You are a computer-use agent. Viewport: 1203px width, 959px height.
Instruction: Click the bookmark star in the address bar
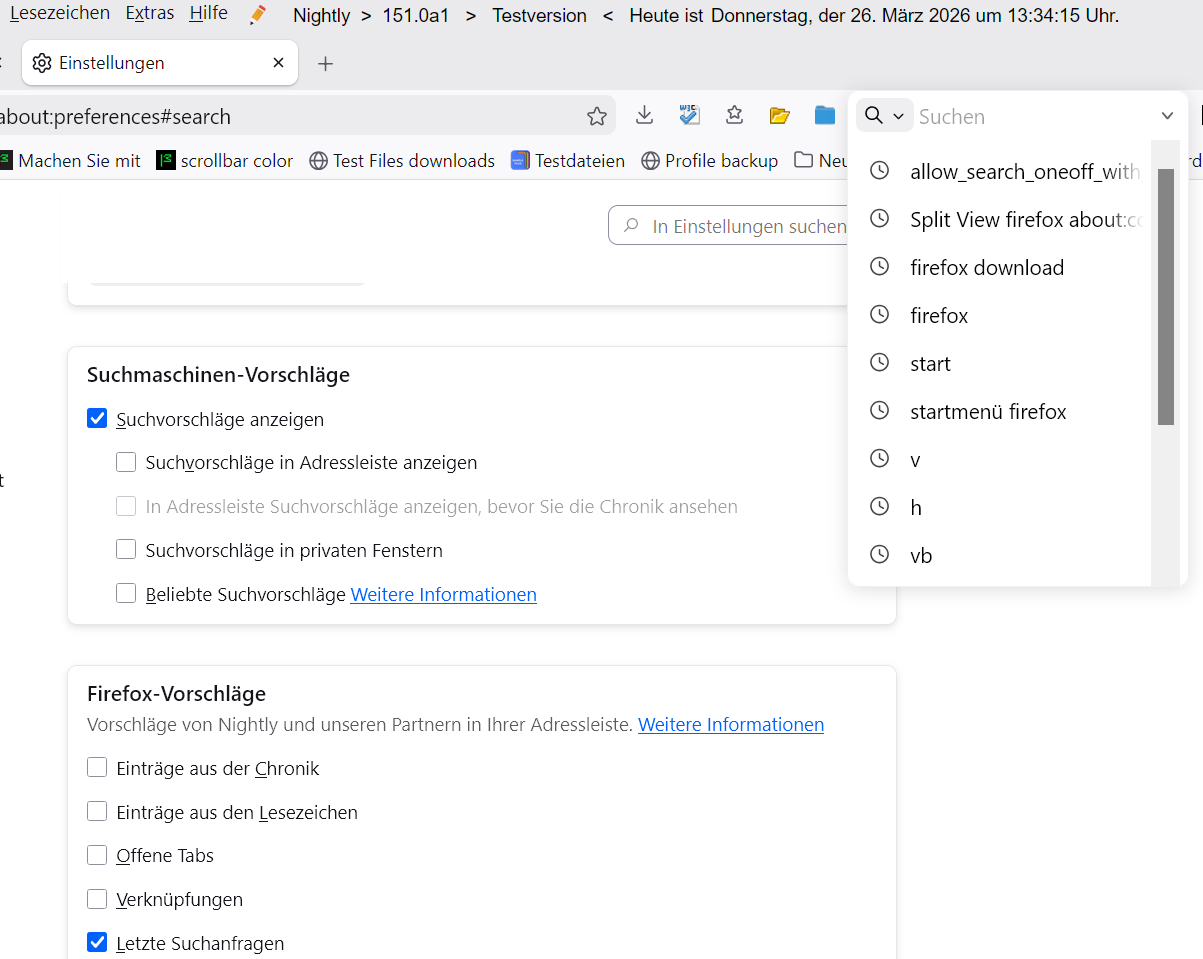pyautogui.click(x=597, y=116)
